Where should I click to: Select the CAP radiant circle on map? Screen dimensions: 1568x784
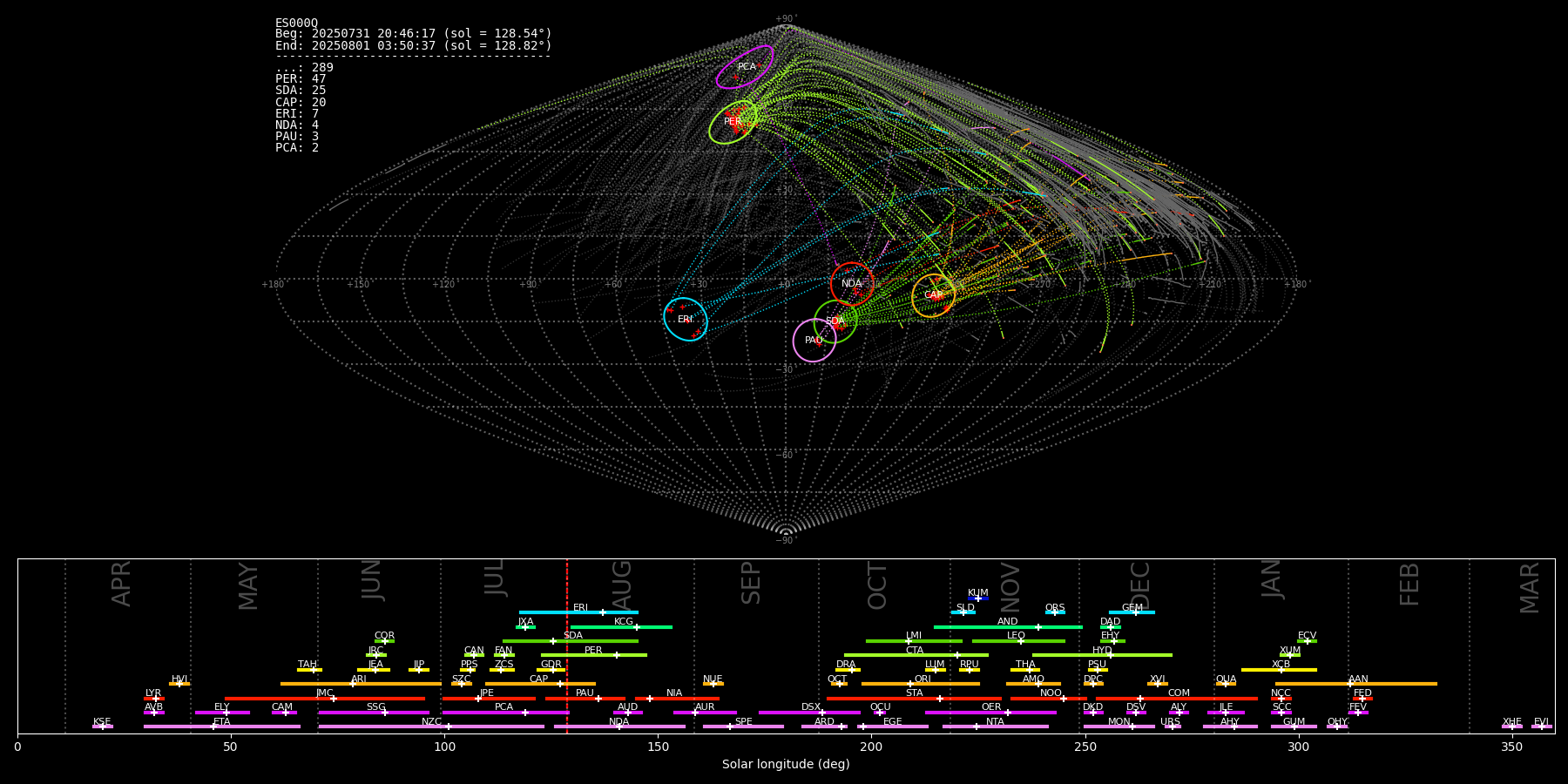(x=934, y=295)
